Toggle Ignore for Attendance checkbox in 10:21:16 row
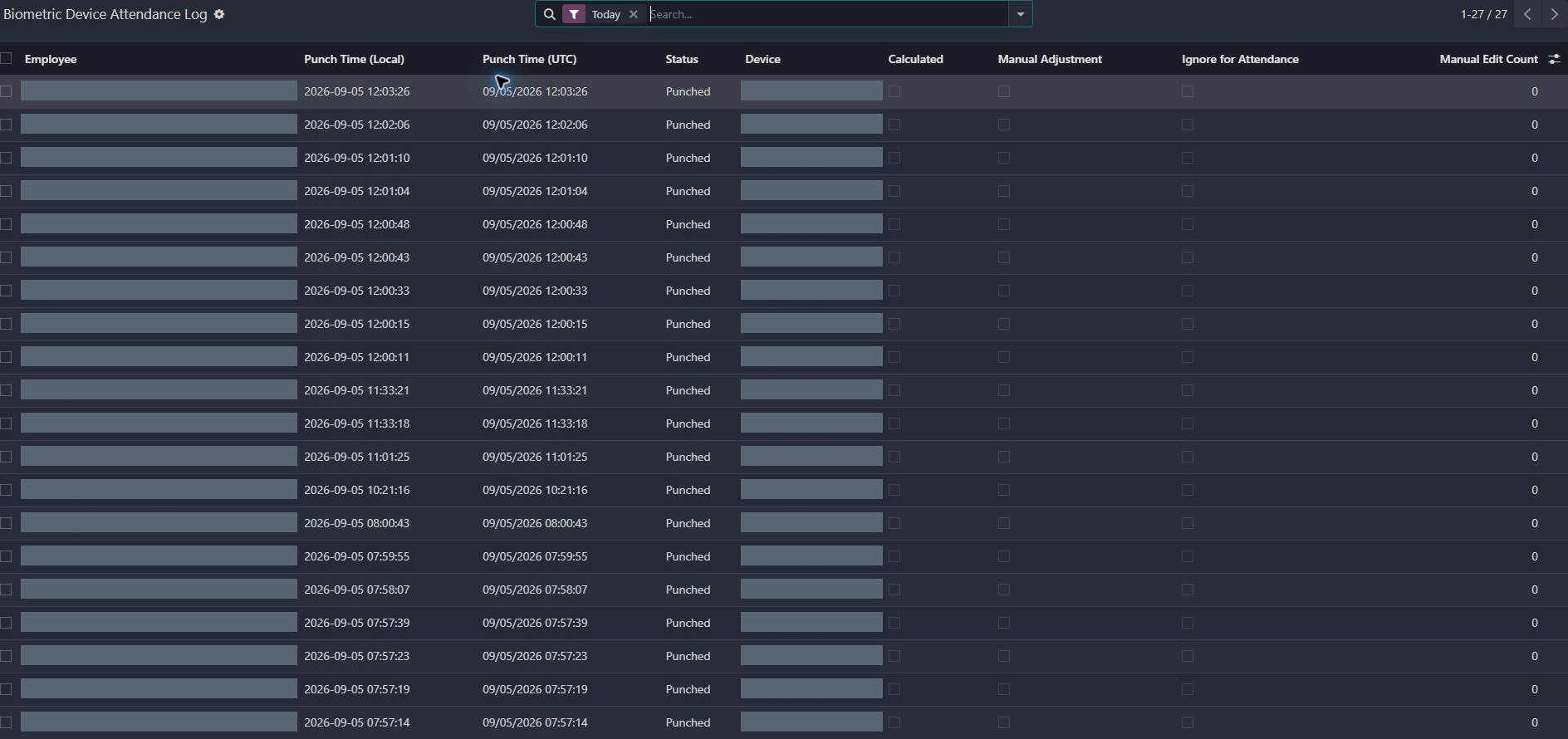The width and height of the screenshot is (1568, 739). coord(1188,490)
